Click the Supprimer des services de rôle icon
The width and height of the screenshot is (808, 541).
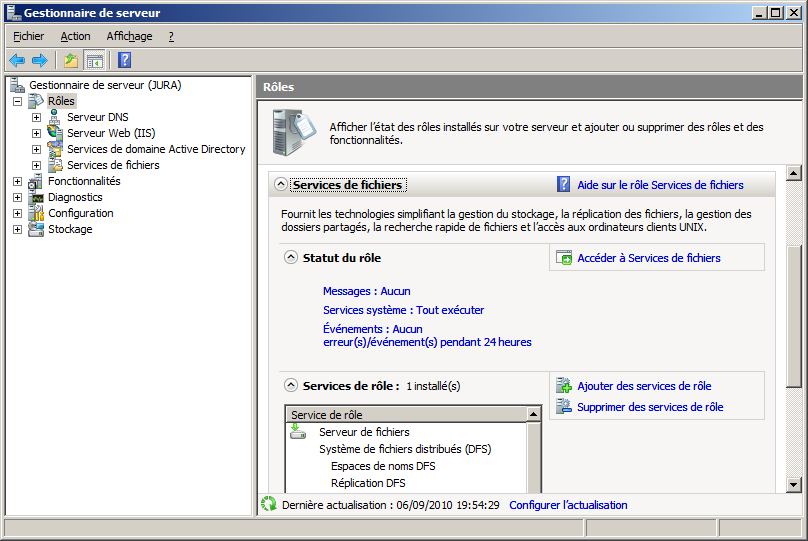(x=564, y=407)
